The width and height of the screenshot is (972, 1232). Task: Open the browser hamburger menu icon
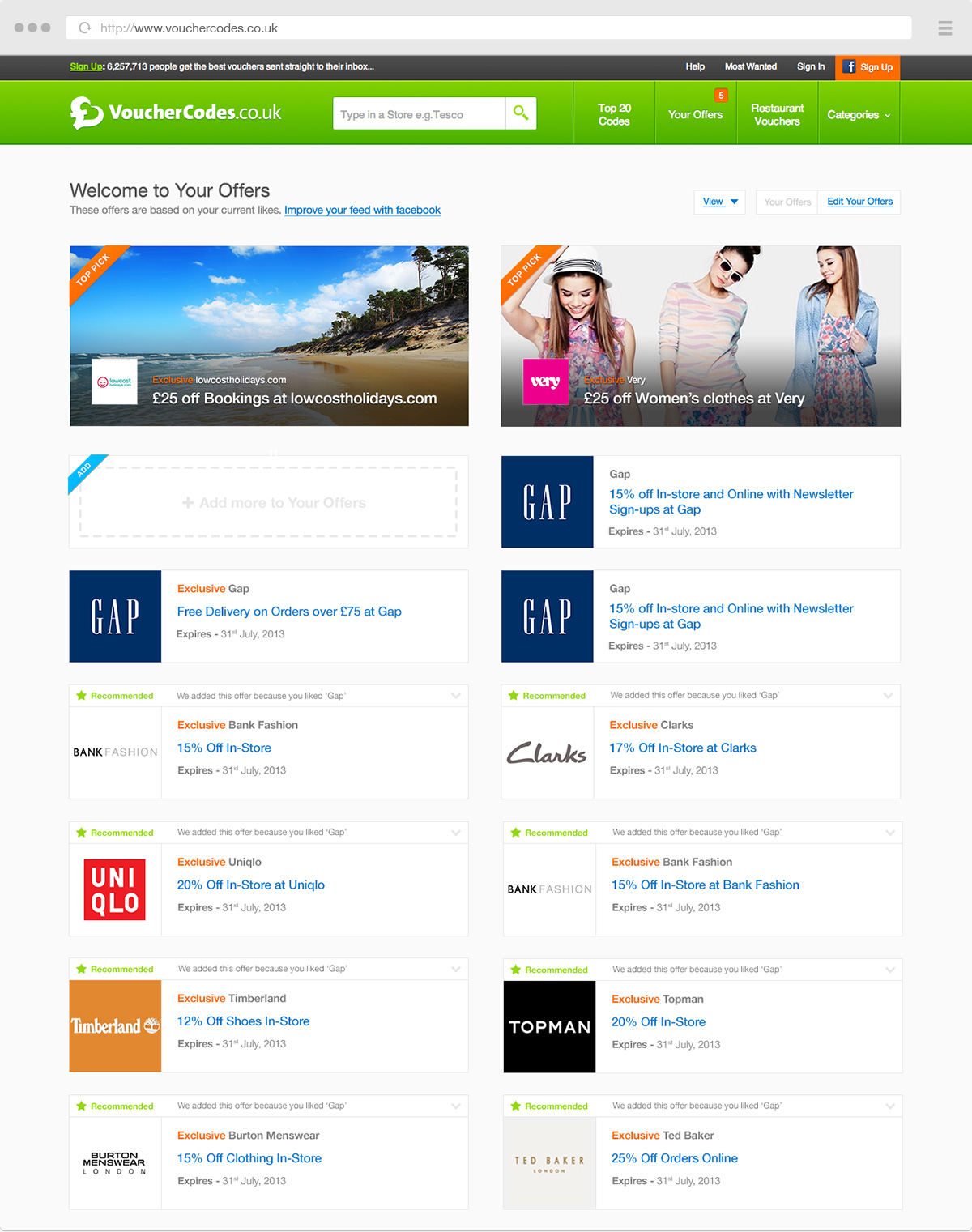click(944, 28)
